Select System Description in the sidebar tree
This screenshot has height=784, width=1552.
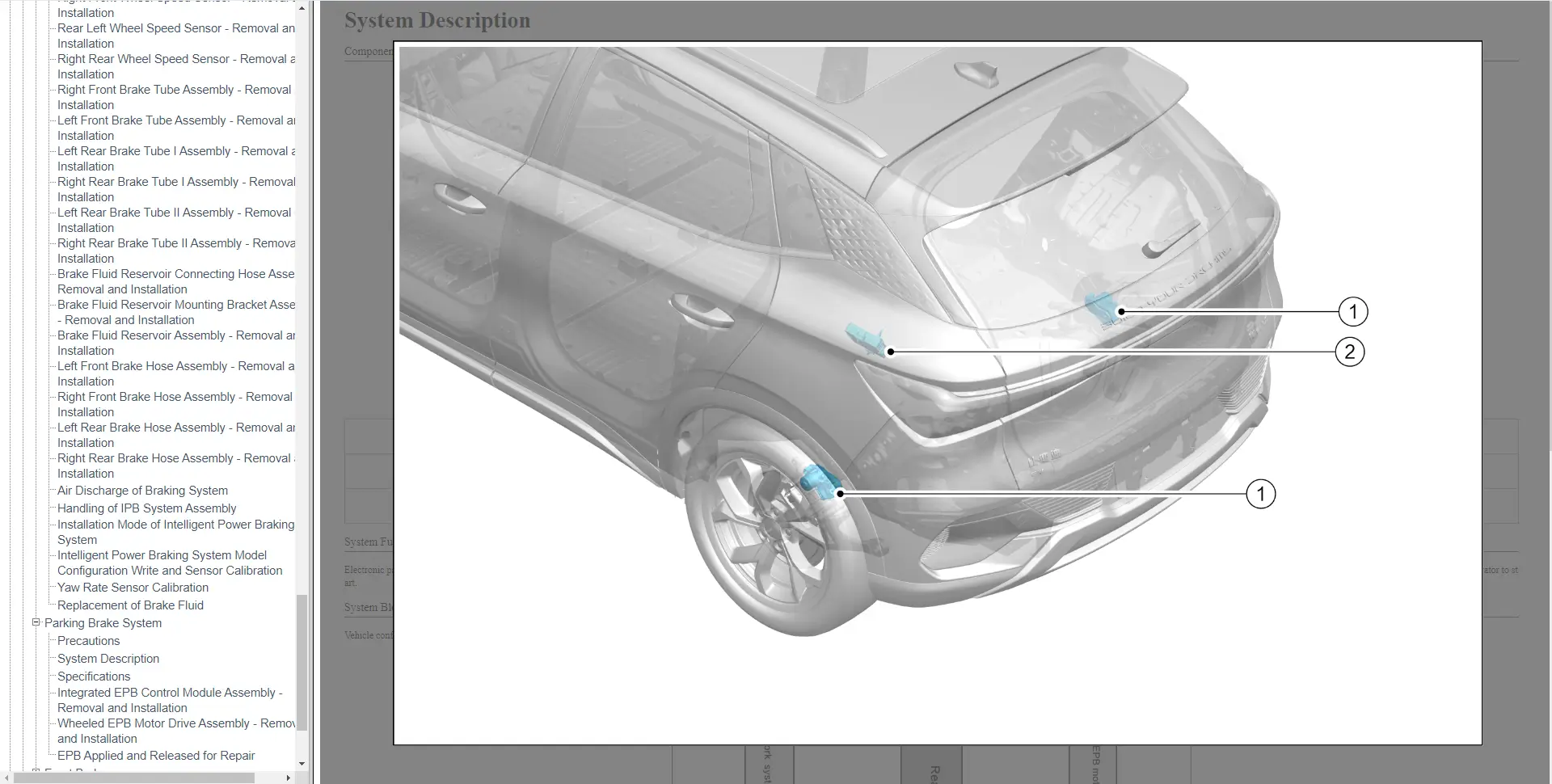tap(108, 659)
